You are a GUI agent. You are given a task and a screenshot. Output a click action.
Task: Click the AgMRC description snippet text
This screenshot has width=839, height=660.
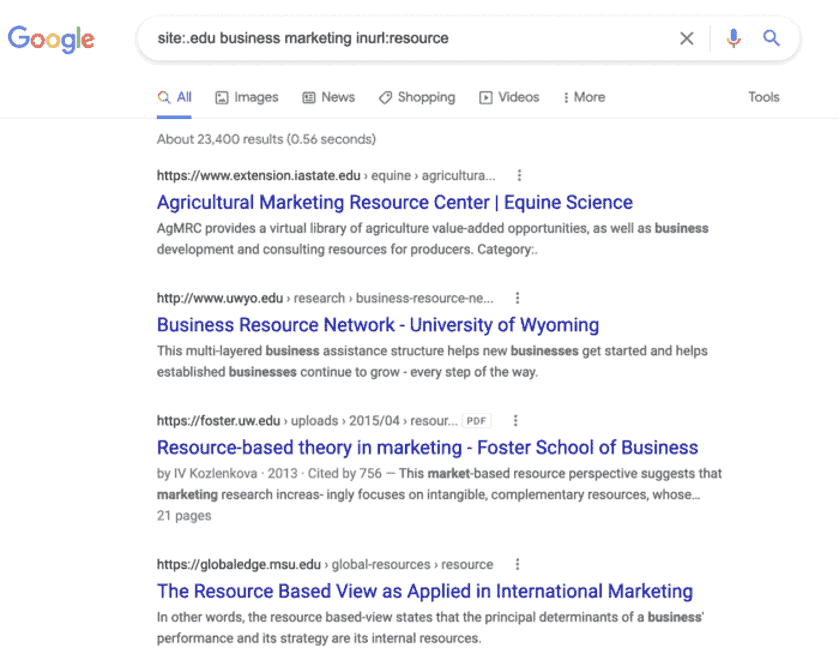point(432,239)
